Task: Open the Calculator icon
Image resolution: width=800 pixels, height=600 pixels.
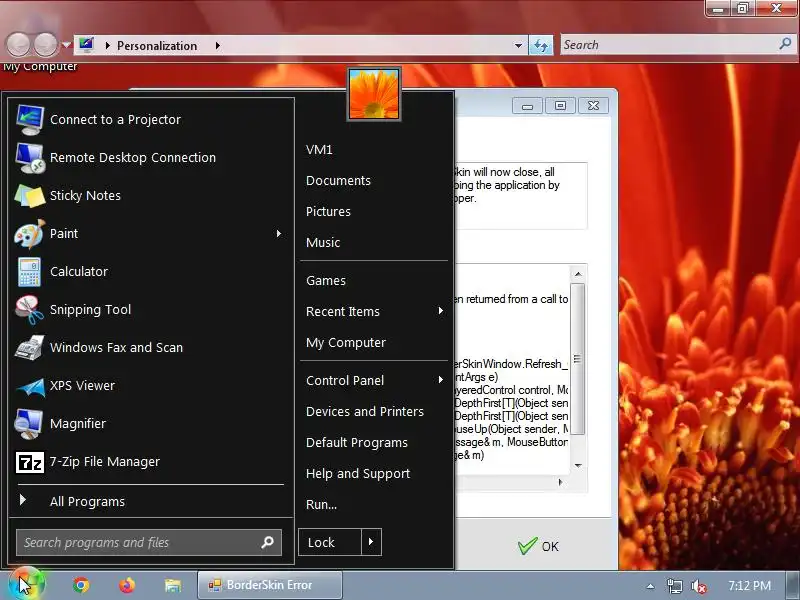Action: [x=29, y=272]
